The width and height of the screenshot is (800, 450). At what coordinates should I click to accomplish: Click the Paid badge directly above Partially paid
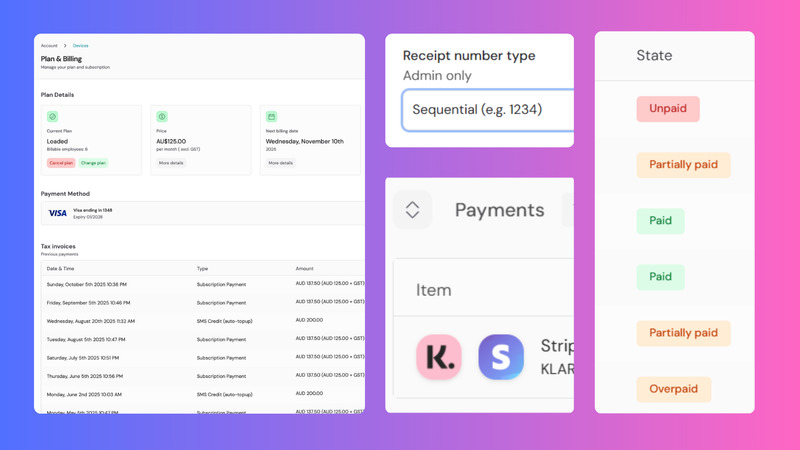pyautogui.click(x=660, y=277)
